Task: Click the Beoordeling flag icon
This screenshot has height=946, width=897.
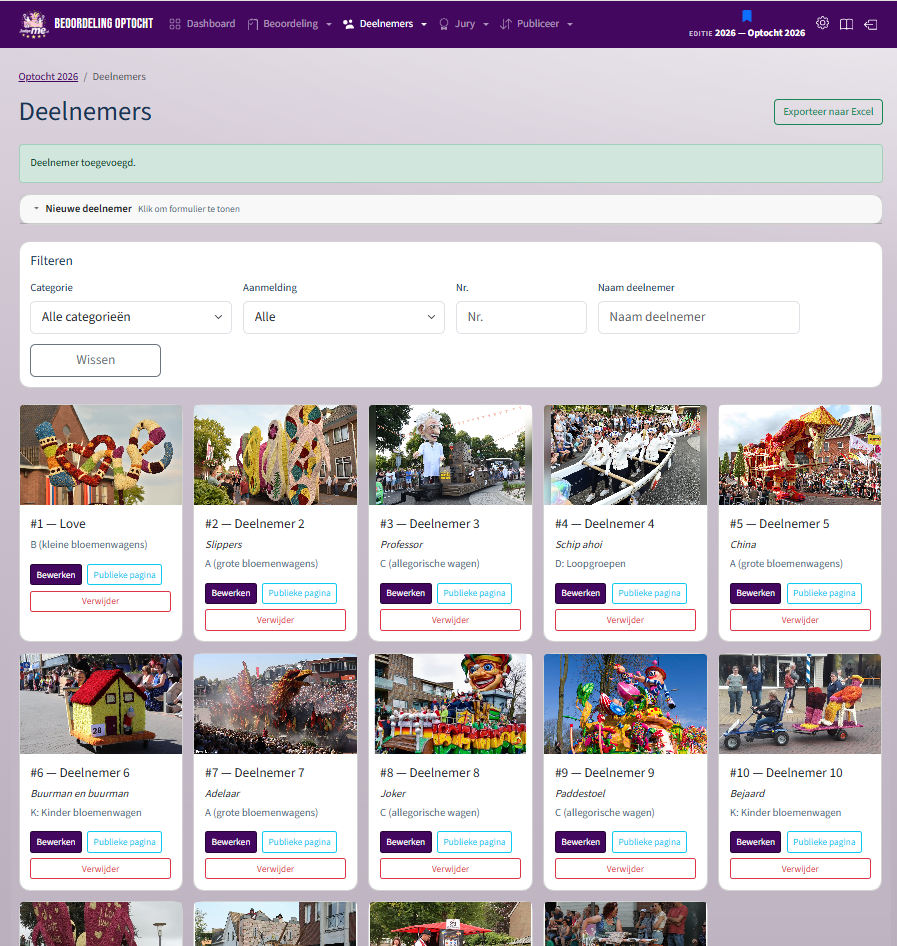Action: [x=253, y=24]
